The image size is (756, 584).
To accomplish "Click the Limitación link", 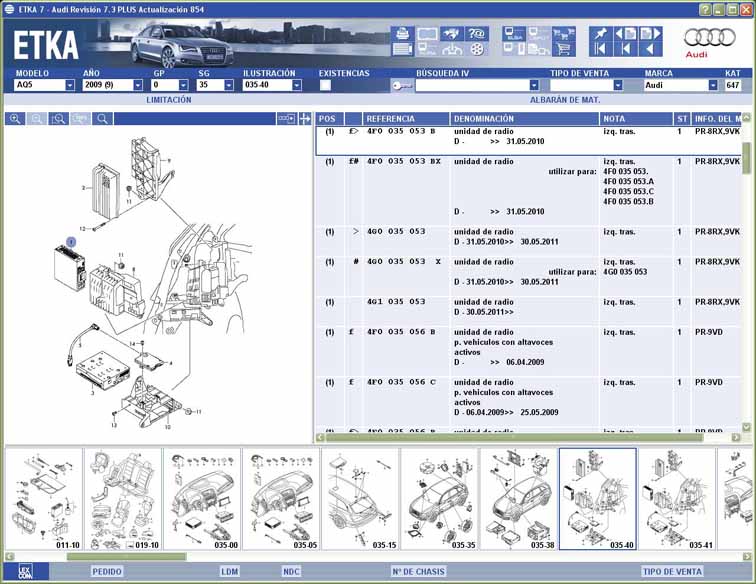I will [169, 100].
